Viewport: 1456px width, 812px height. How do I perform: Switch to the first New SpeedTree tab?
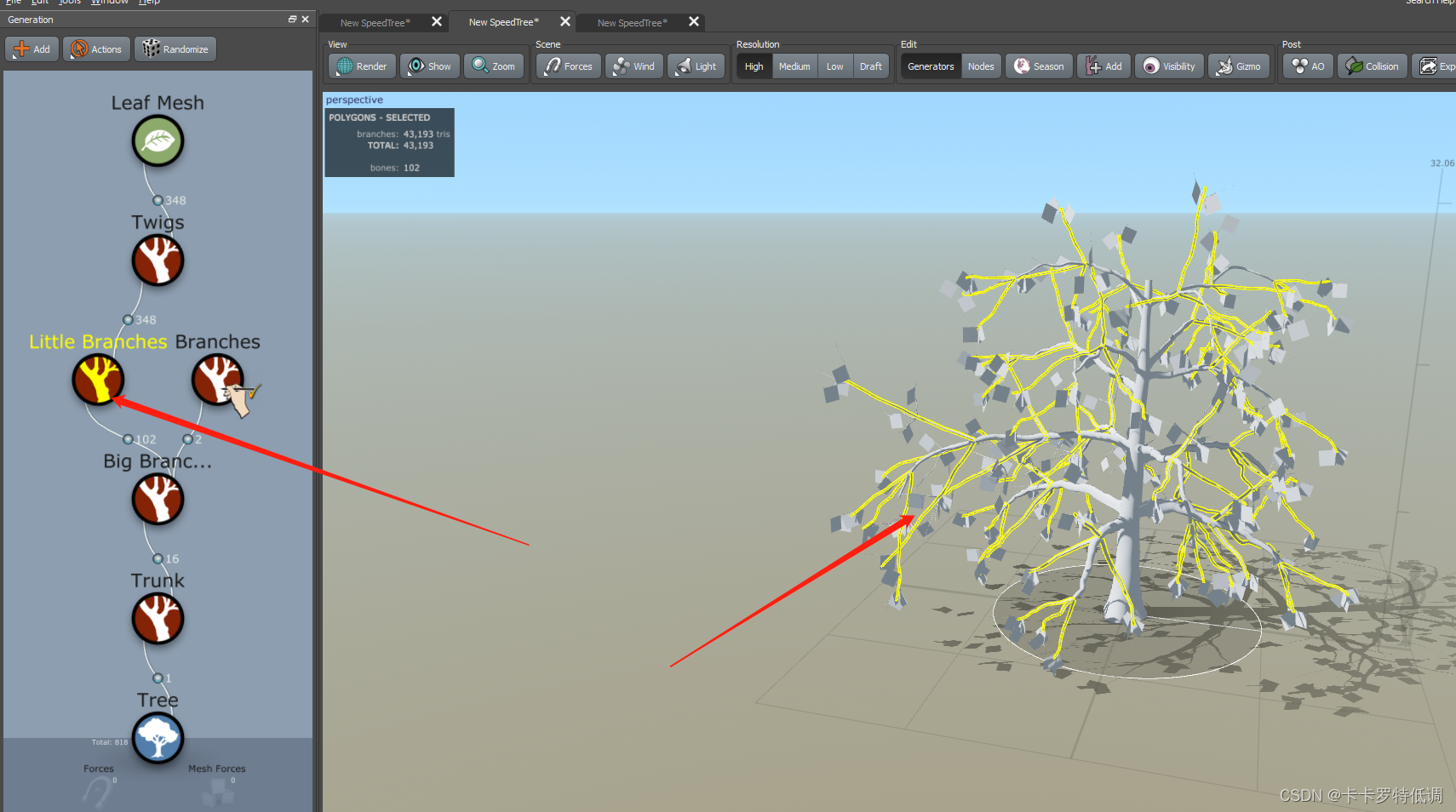pyautogui.click(x=375, y=23)
